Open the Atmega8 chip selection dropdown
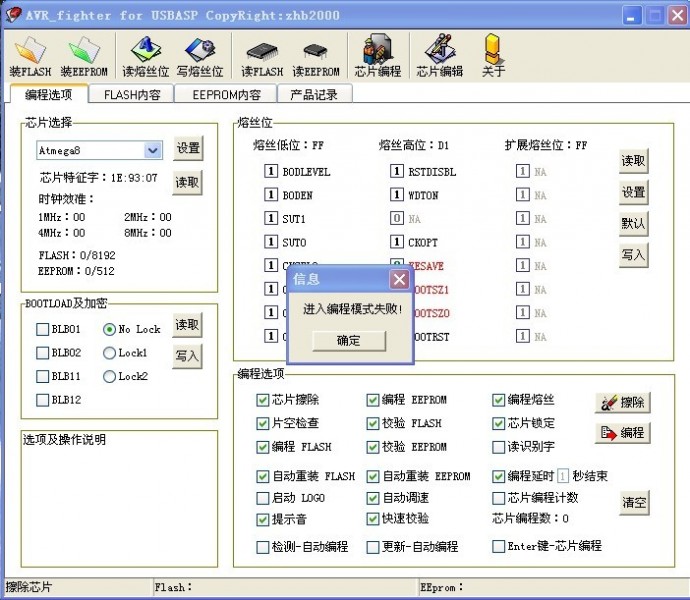 [153, 151]
